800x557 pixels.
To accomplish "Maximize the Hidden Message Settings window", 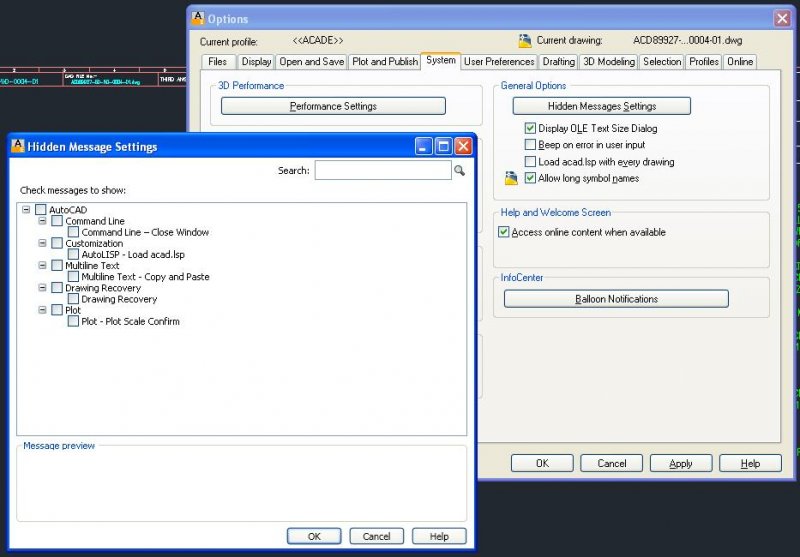I will click(x=443, y=146).
